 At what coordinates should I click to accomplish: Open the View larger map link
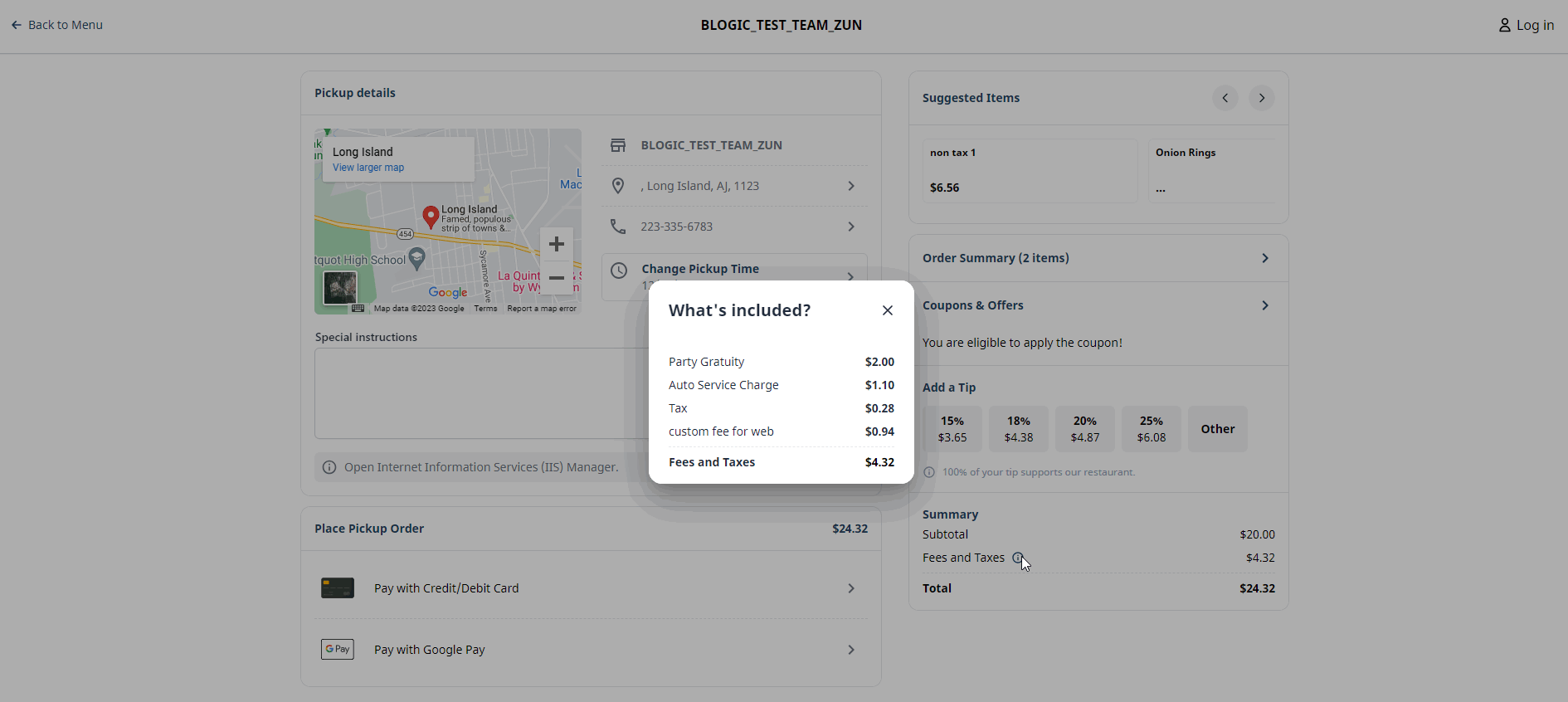368,168
